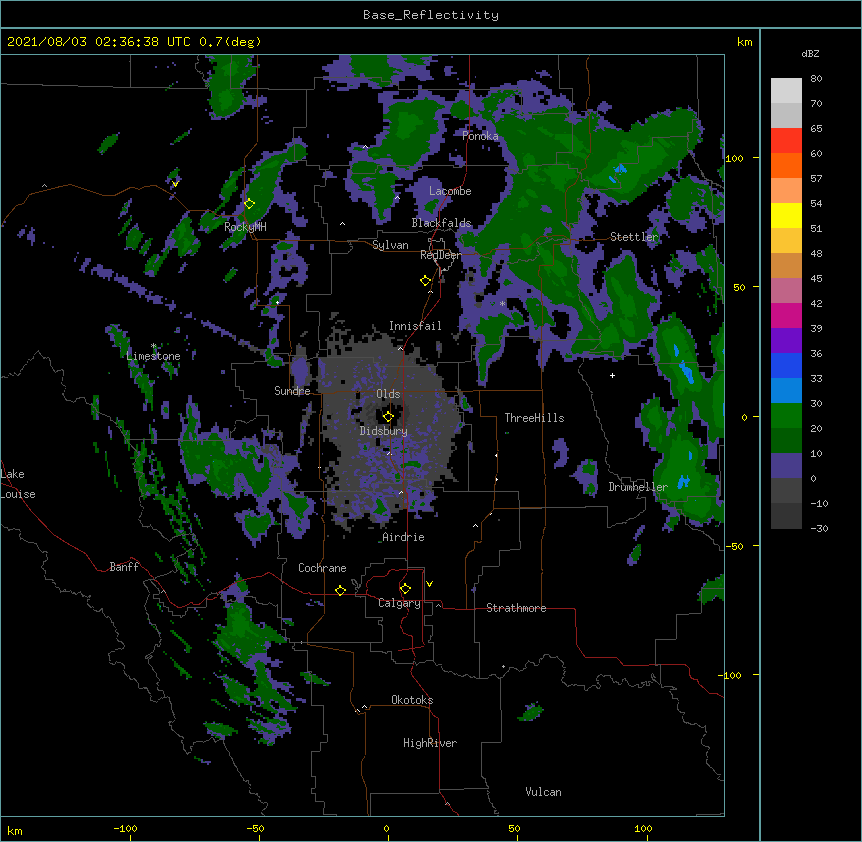
Task: Click the Sylvan town label
Action: (x=390, y=245)
